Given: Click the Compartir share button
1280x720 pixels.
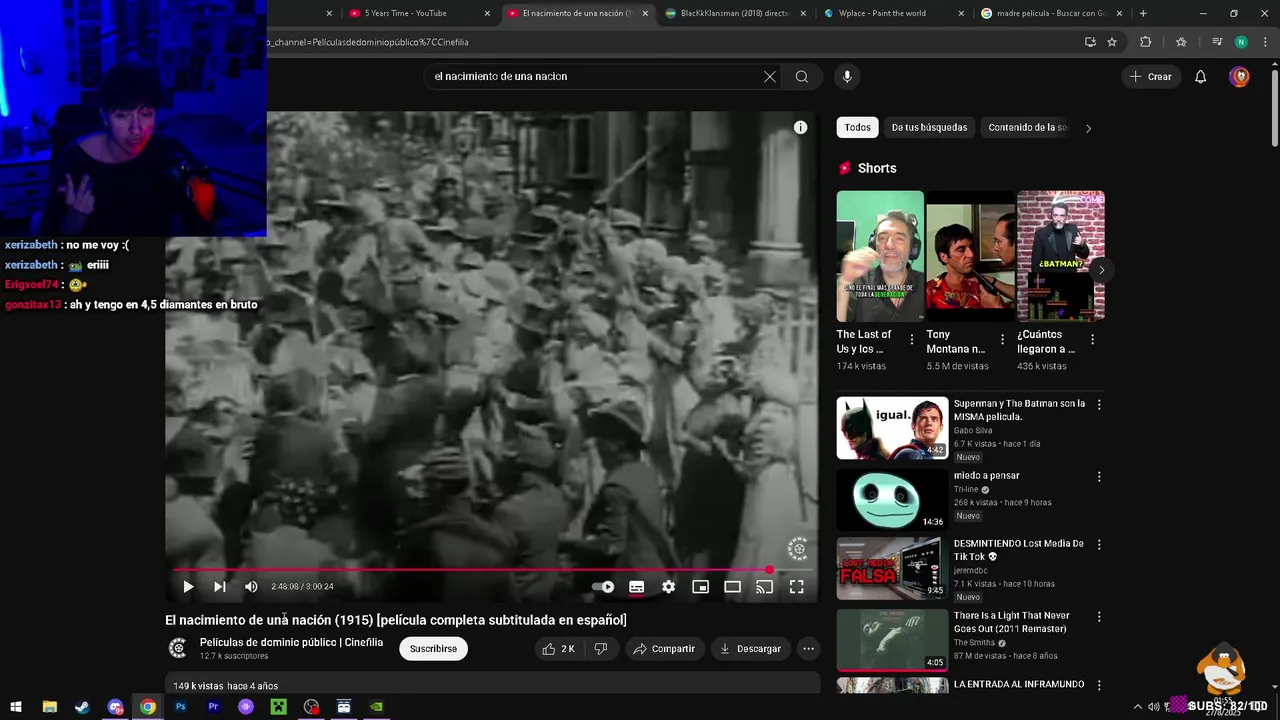Looking at the screenshot, I should tap(664, 649).
